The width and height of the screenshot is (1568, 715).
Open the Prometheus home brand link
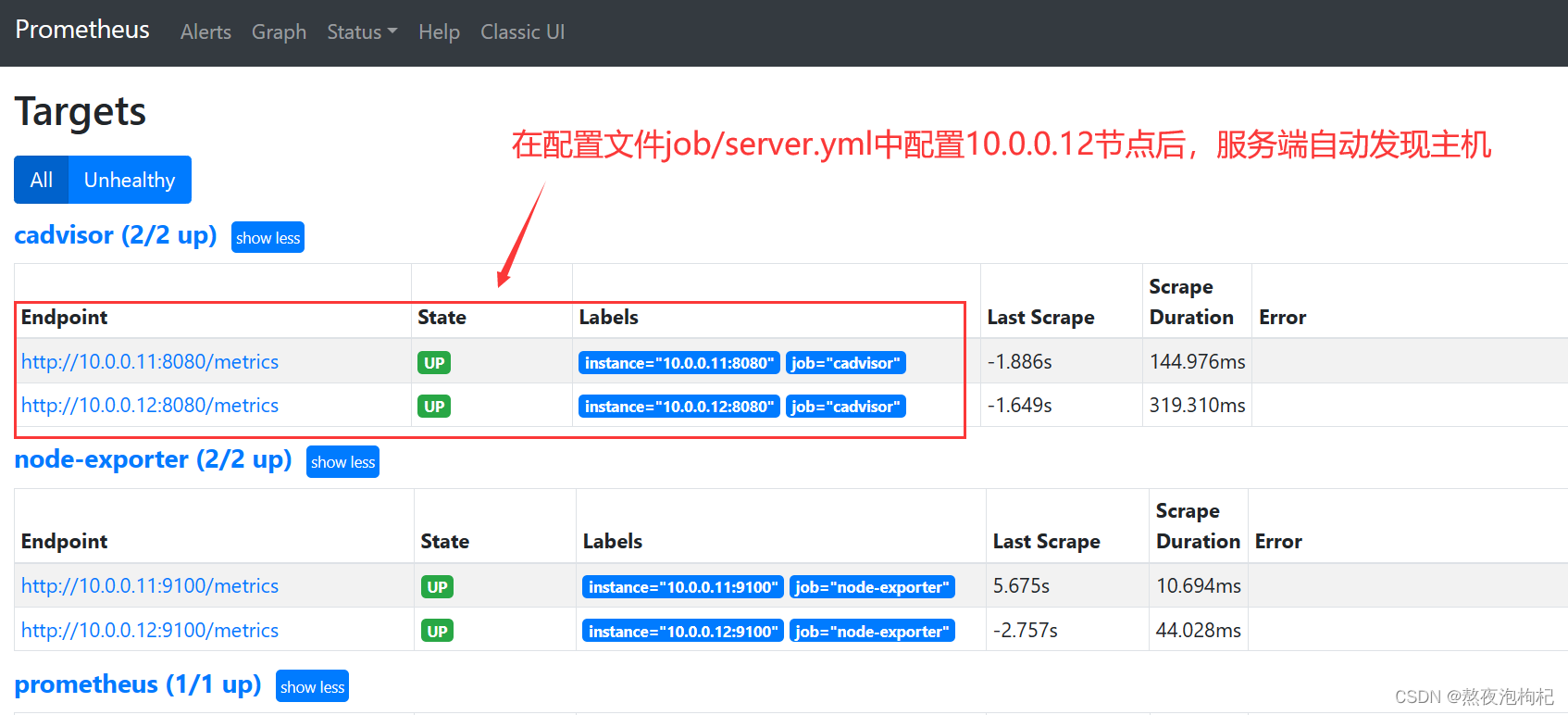(x=82, y=30)
